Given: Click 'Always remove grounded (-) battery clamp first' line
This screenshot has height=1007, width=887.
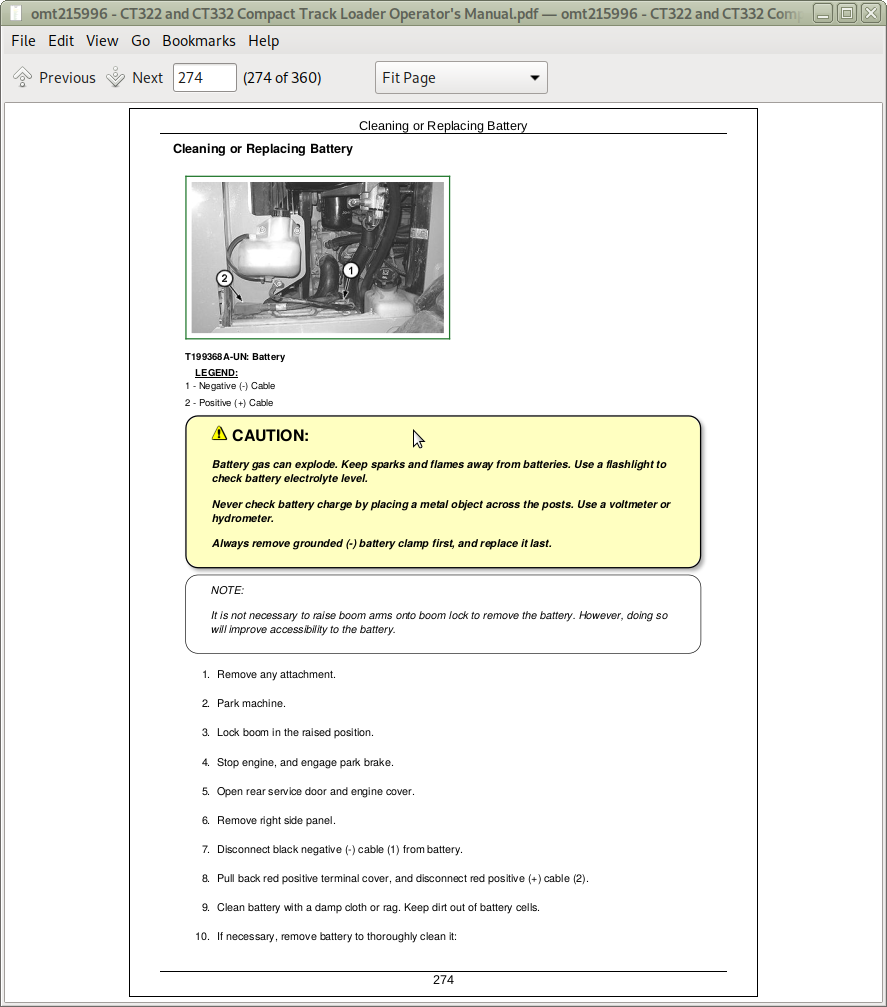Looking at the screenshot, I should (382, 543).
